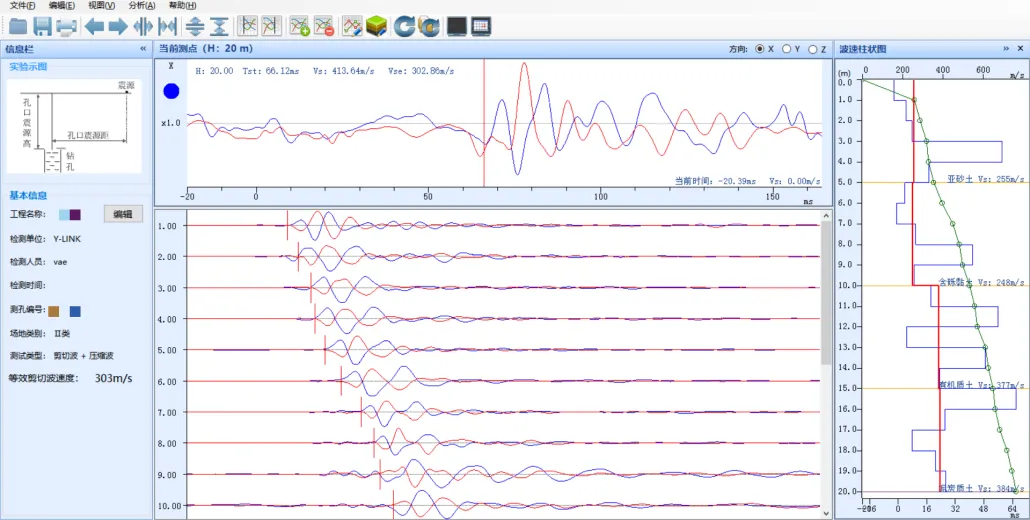Click the purple project name color swatch
1030x520 pixels.
76,214
